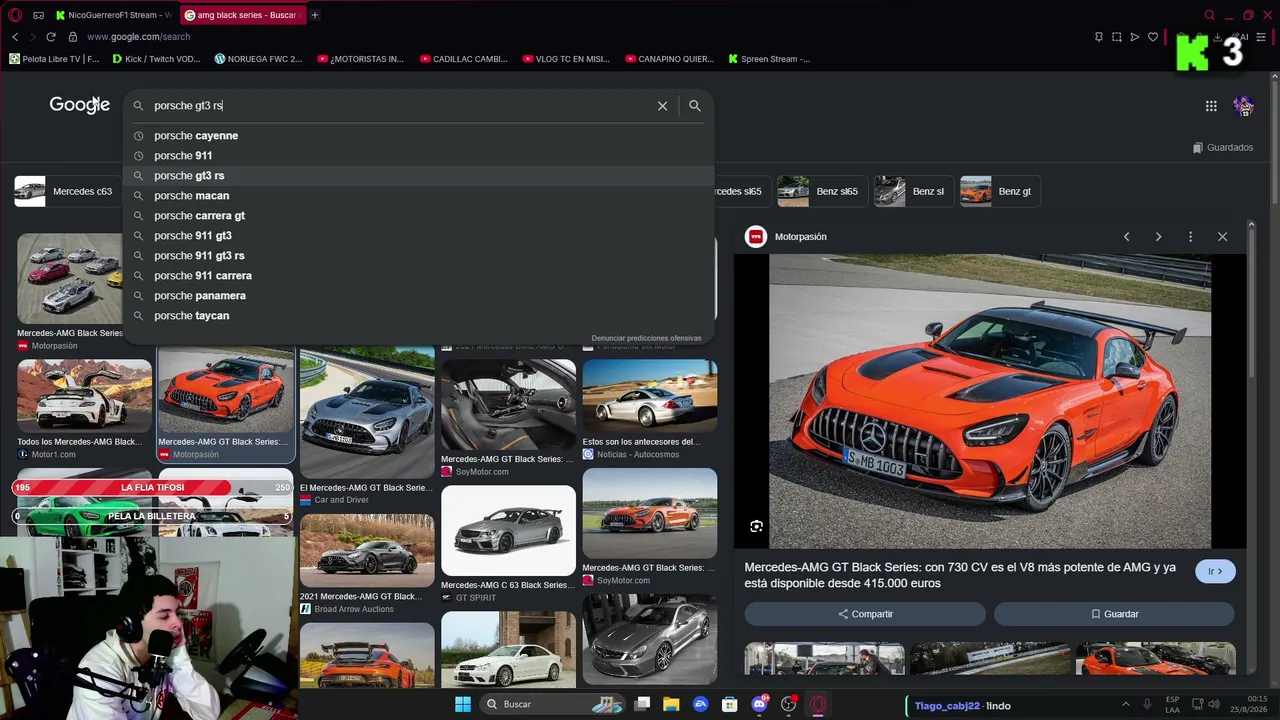Open the Pelota Libre TV bookmark
Viewport: 1280px width, 720px height.
[54, 59]
